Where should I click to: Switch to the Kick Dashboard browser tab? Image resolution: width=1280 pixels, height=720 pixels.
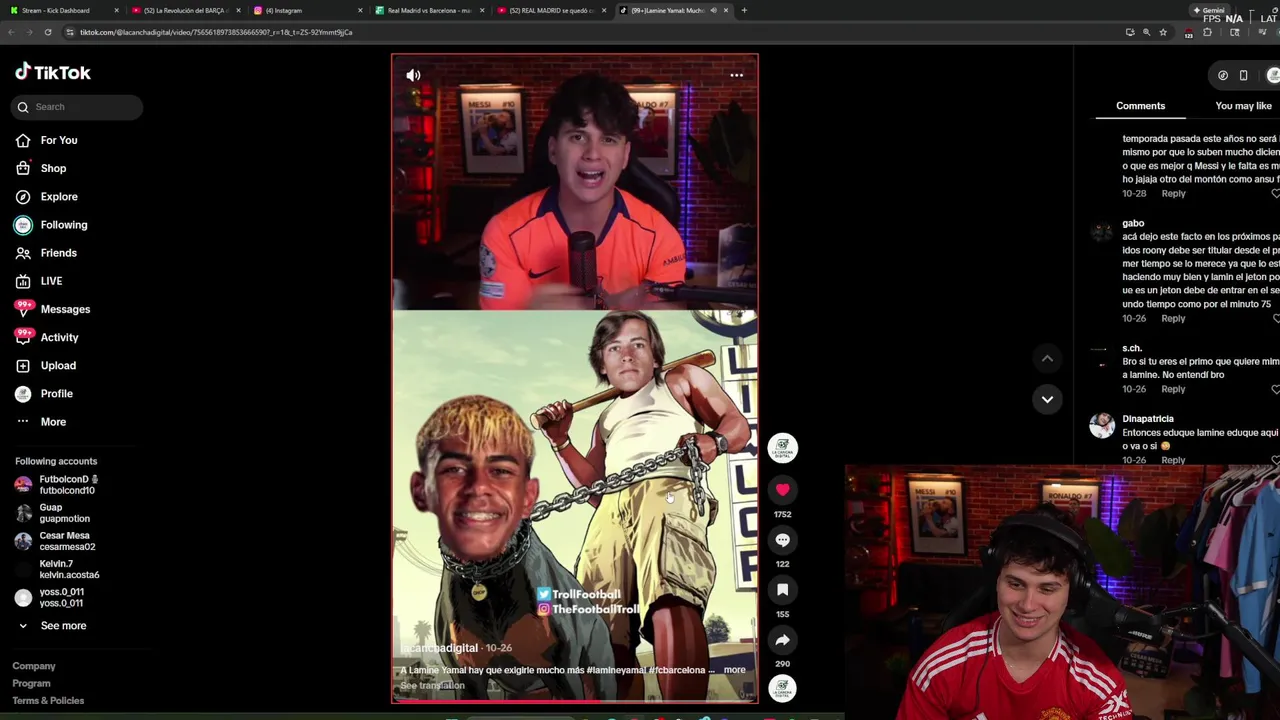coord(62,10)
